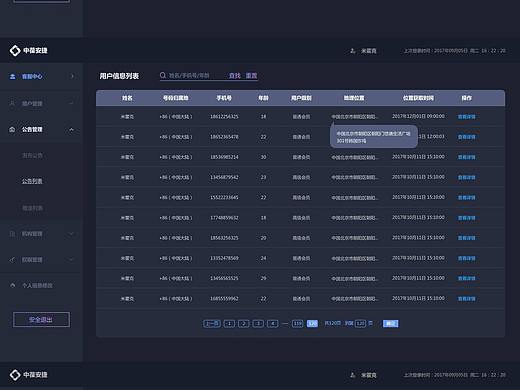The height and width of the screenshot is (390, 520).
Task: Go to page 4 in pagination
Action: [x=273, y=323]
